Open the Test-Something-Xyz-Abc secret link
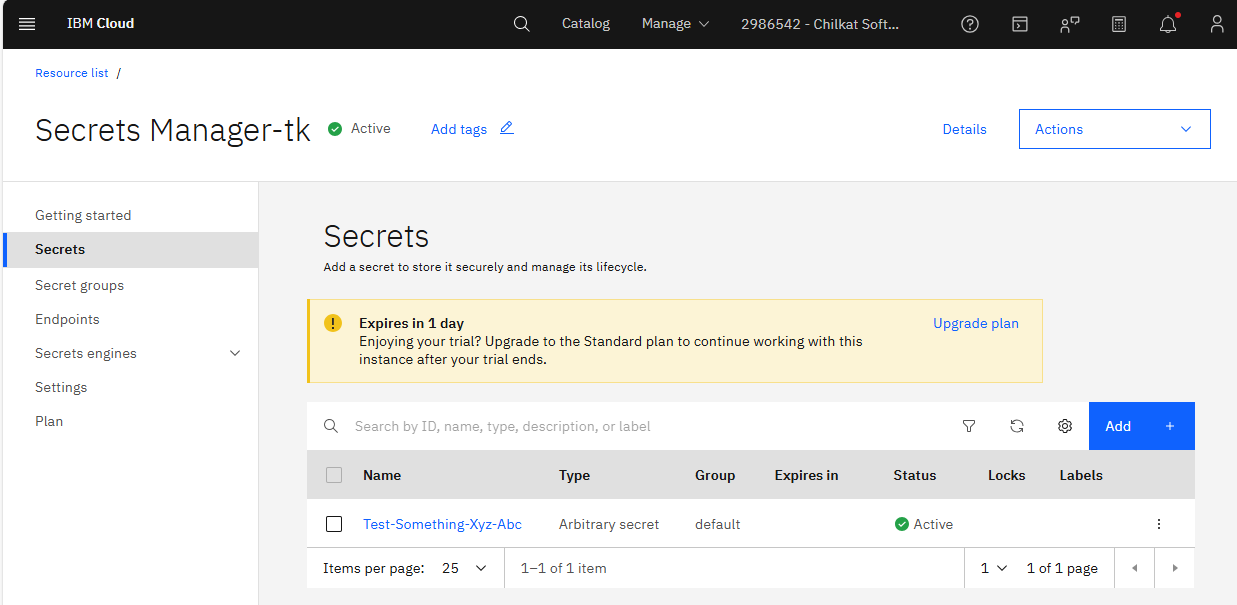Viewport: 1237px width, 605px height. click(x=442, y=524)
